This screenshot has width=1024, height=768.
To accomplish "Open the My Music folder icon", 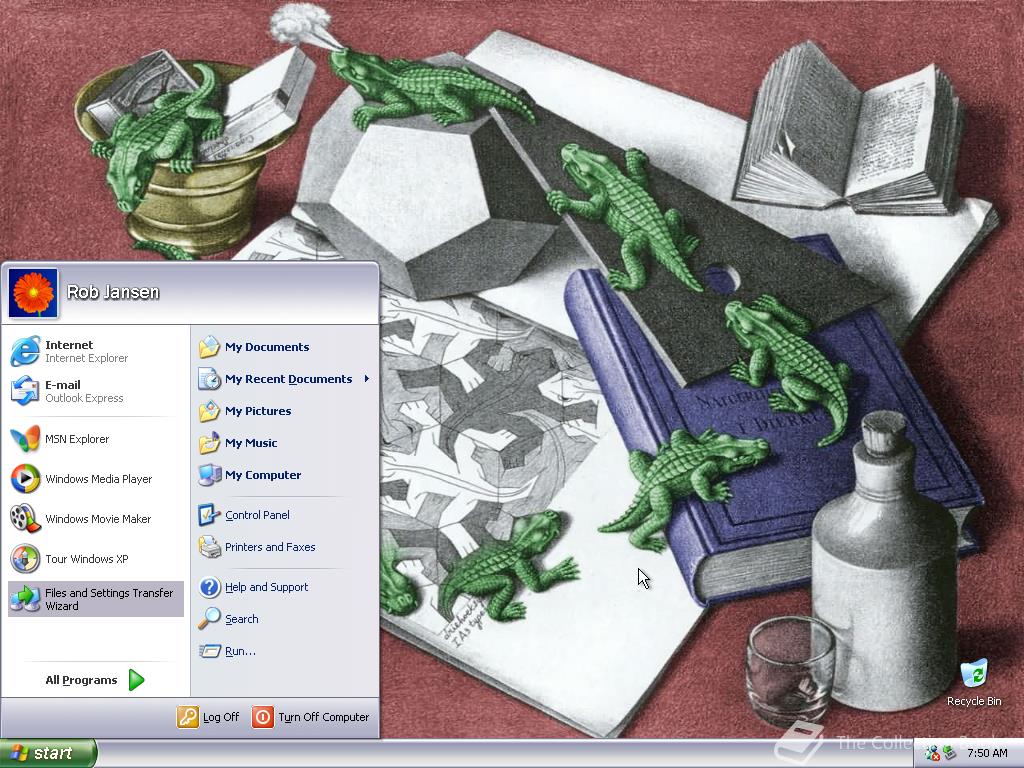I will (x=210, y=443).
